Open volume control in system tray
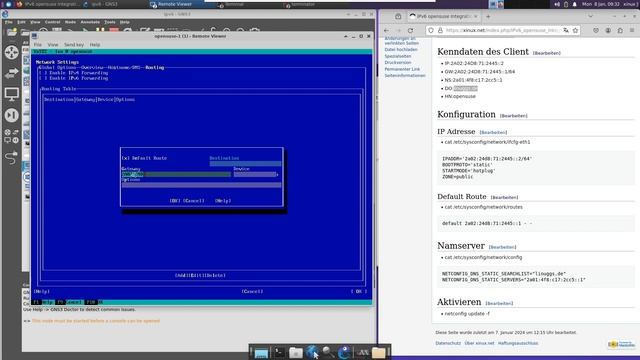 (x=557, y=4)
